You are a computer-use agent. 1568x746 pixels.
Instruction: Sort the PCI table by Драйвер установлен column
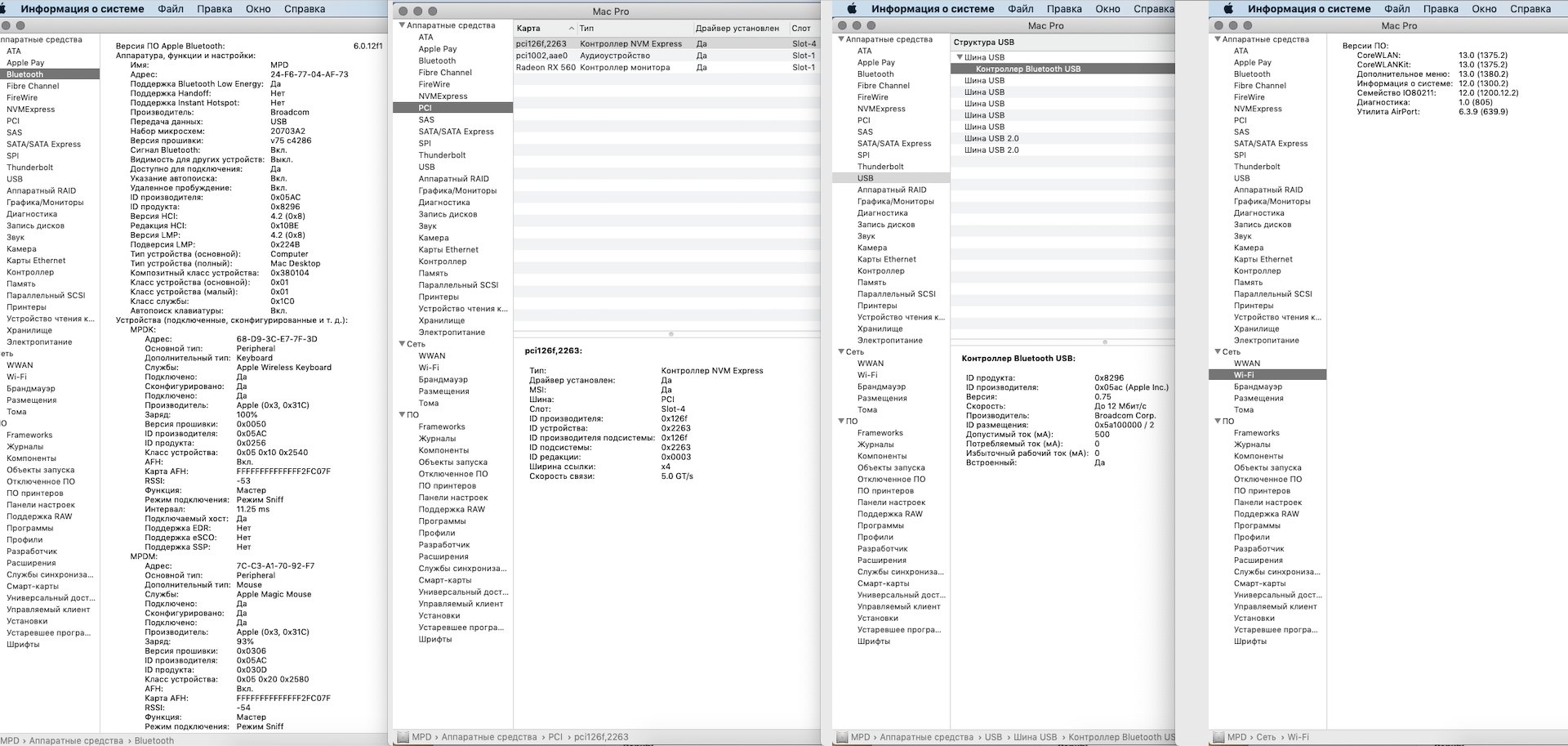(740, 29)
